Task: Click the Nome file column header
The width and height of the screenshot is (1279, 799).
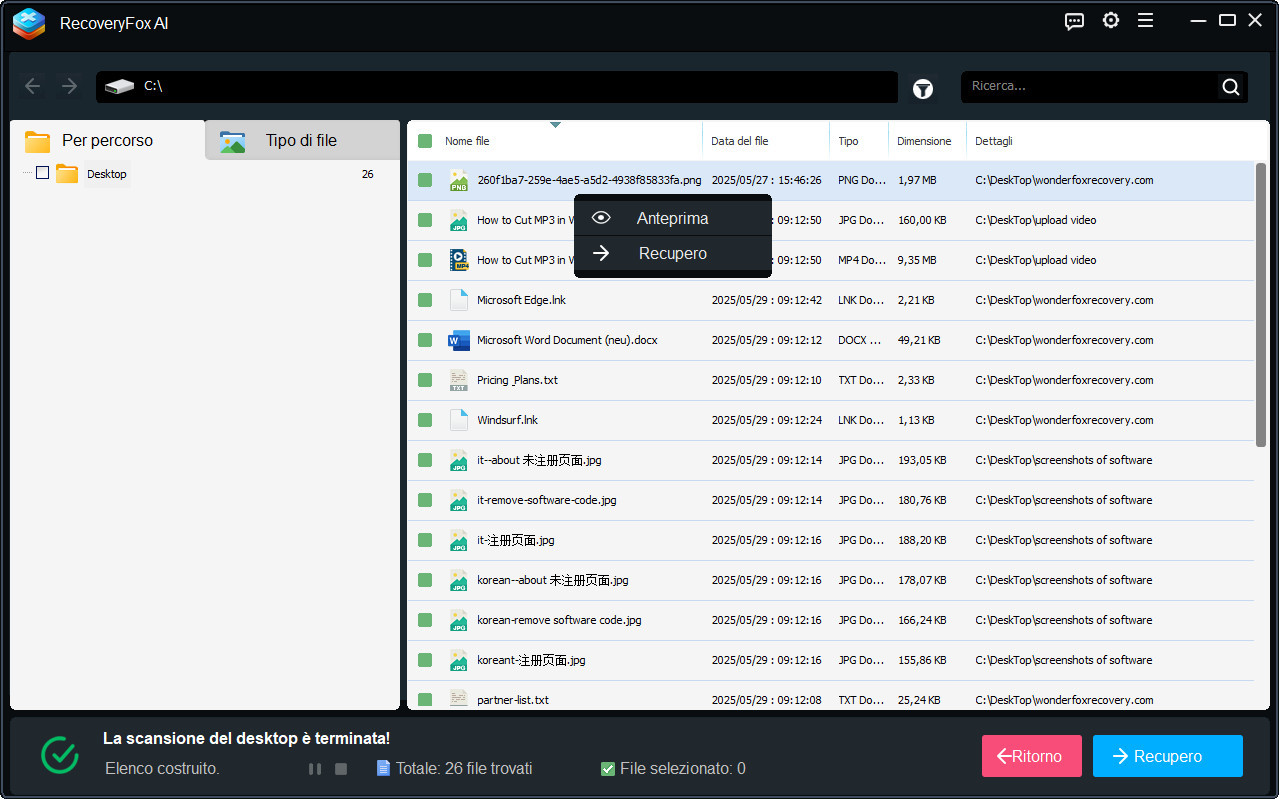Action: tap(467, 141)
